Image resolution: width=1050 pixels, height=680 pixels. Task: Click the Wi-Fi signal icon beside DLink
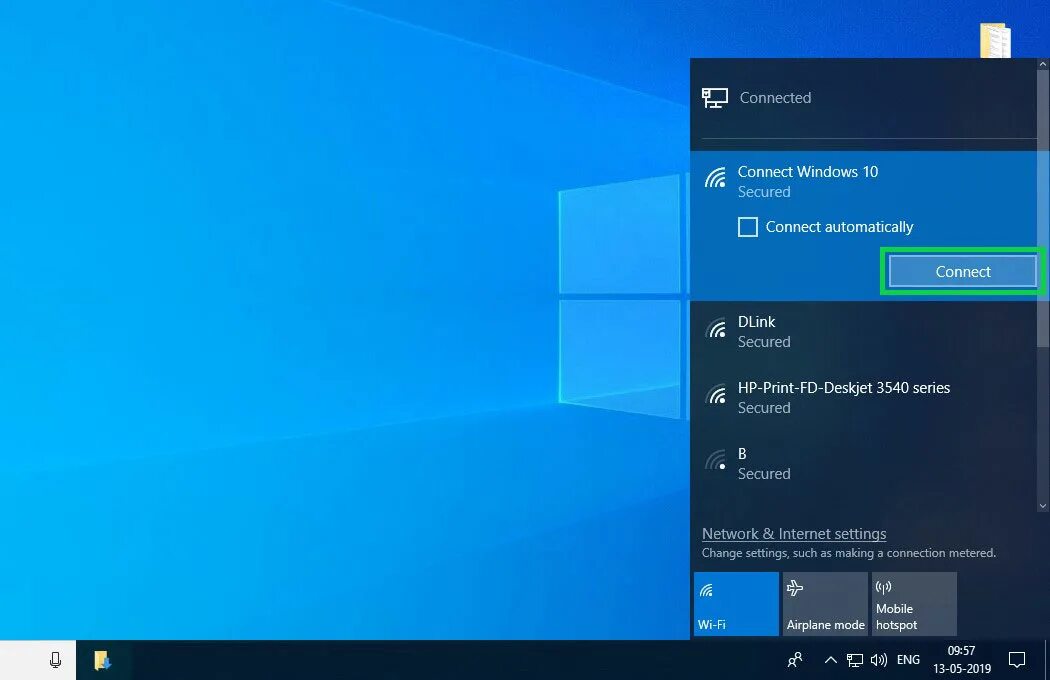tap(716, 329)
